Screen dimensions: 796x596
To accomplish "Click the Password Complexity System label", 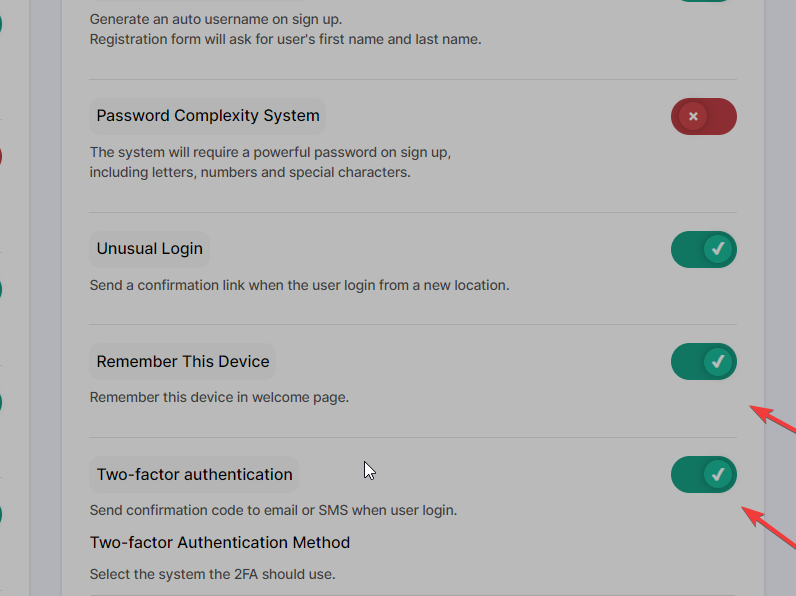I will tap(208, 116).
